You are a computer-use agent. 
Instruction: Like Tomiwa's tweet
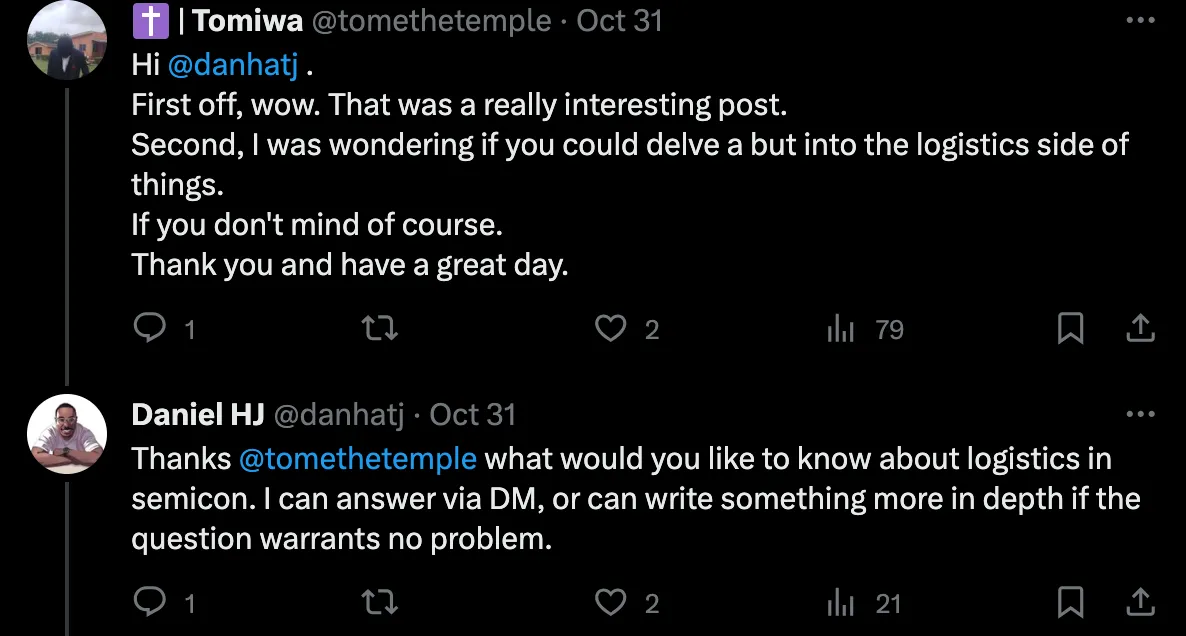tap(610, 328)
